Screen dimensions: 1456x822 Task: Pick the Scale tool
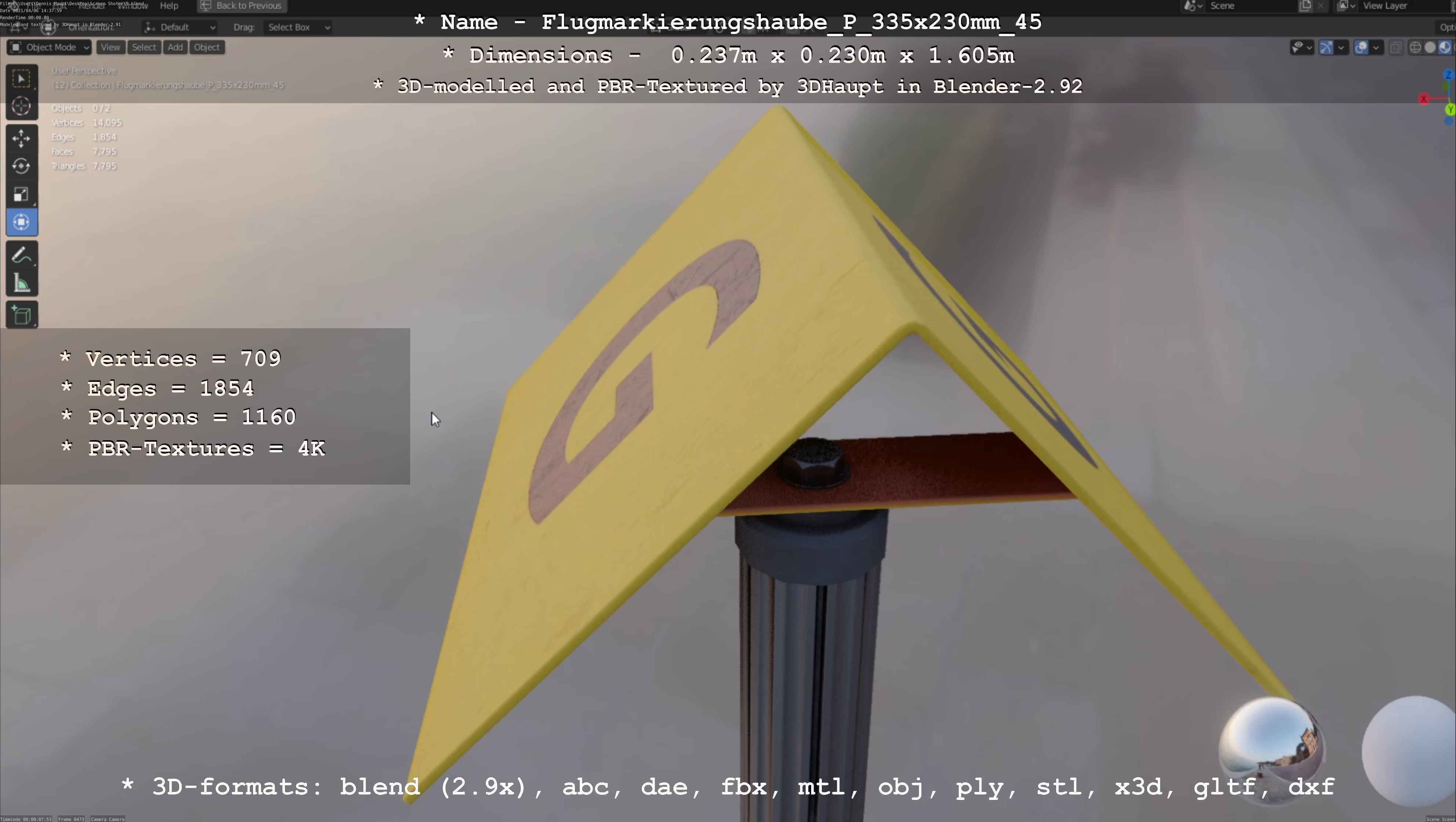coord(21,194)
